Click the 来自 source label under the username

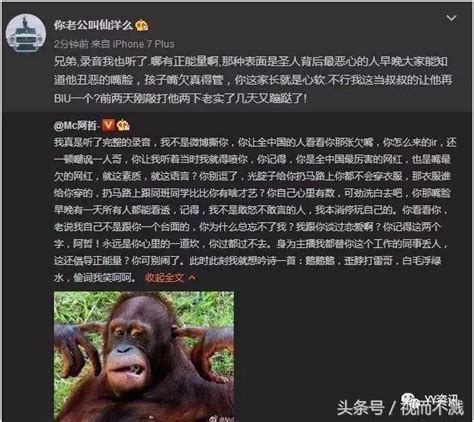coord(101,44)
